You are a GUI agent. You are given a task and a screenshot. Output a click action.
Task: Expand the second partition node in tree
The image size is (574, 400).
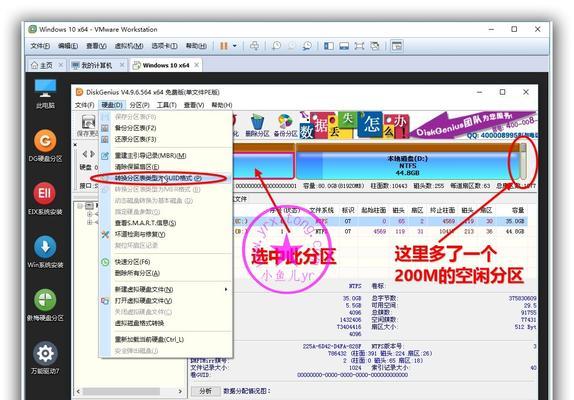pyautogui.click(x=89, y=222)
